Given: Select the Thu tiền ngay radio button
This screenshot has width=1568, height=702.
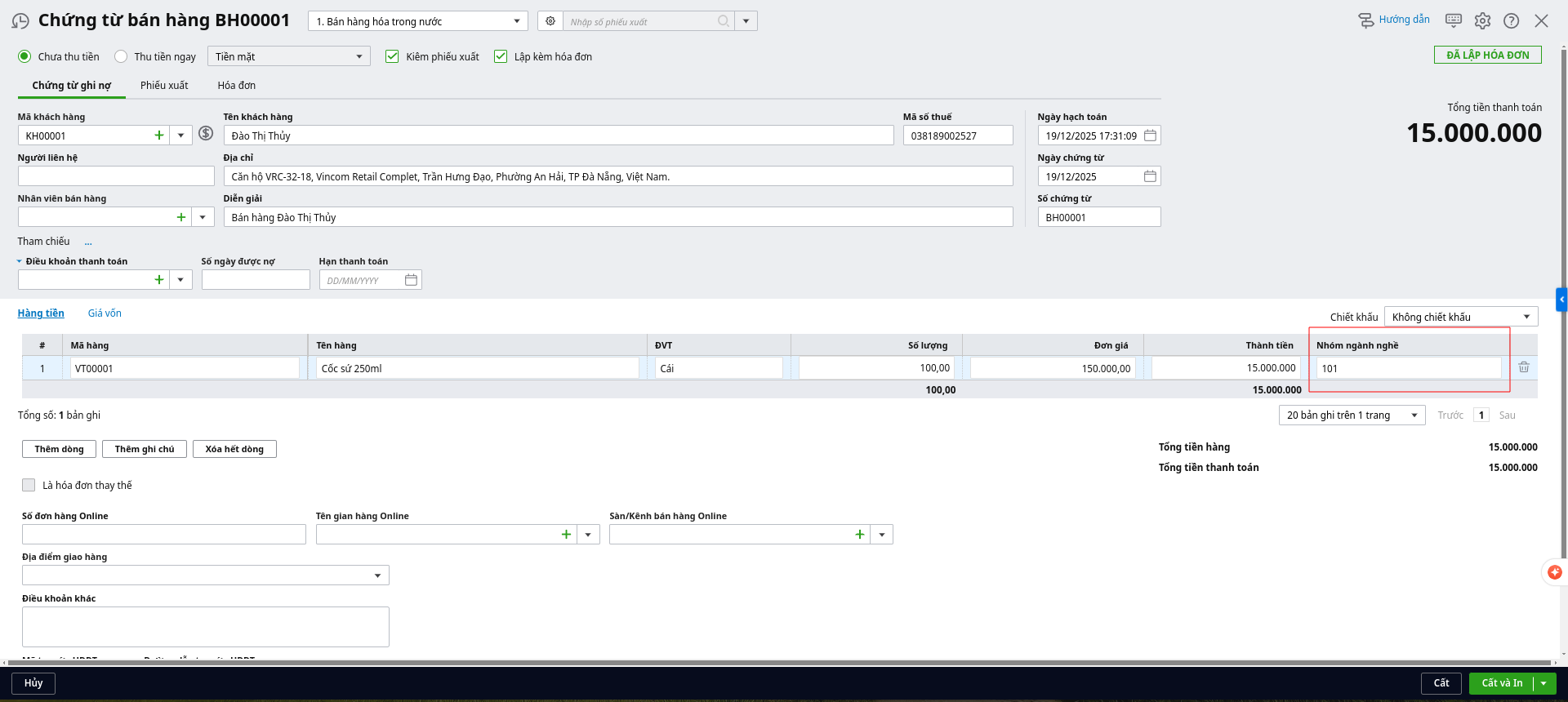Looking at the screenshot, I should point(121,56).
